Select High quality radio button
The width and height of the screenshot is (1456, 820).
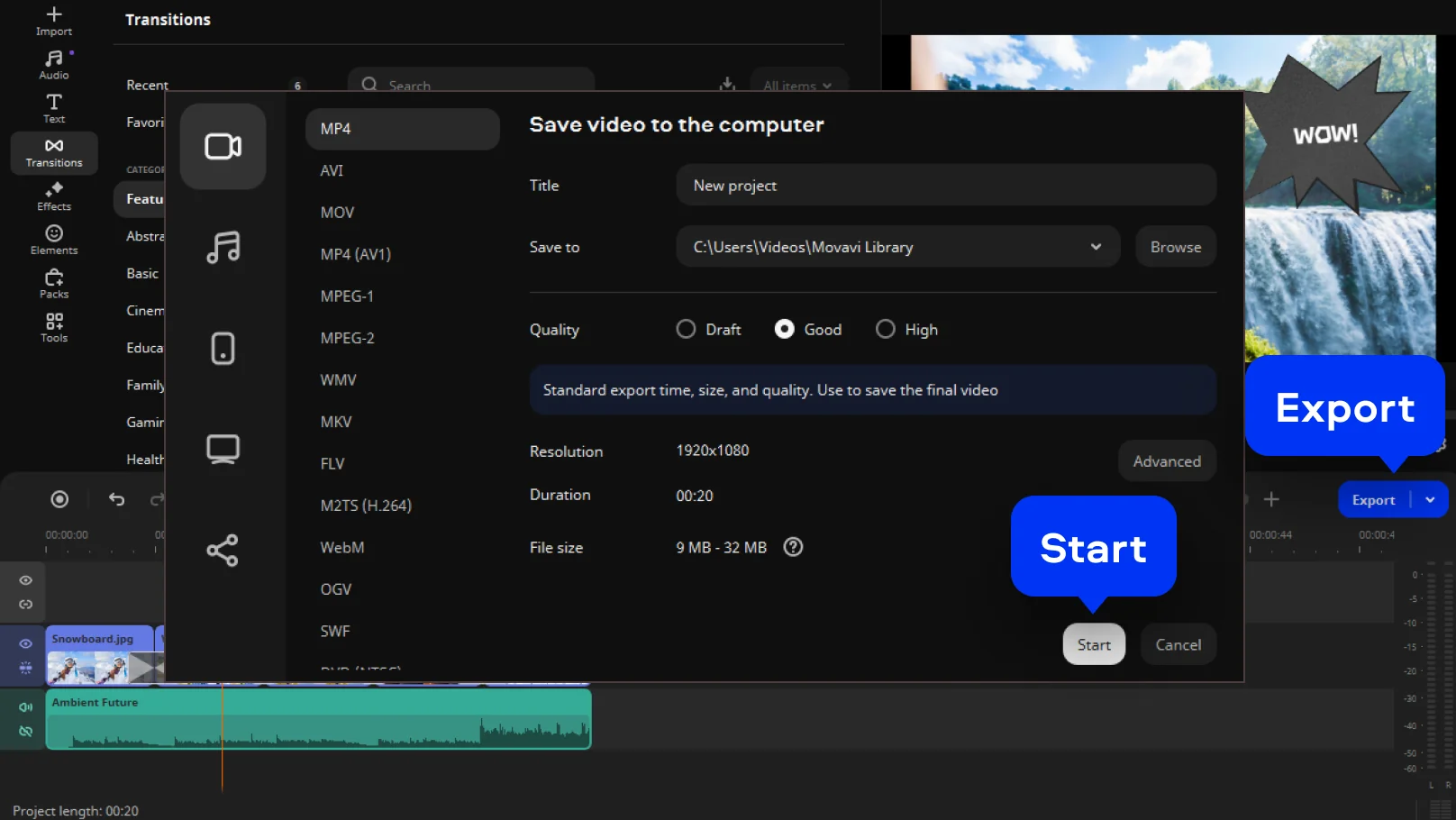click(x=886, y=329)
